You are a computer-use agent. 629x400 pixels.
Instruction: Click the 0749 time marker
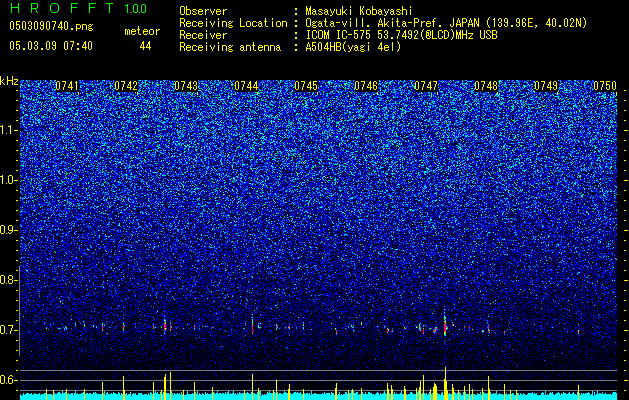(x=546, y=86)
